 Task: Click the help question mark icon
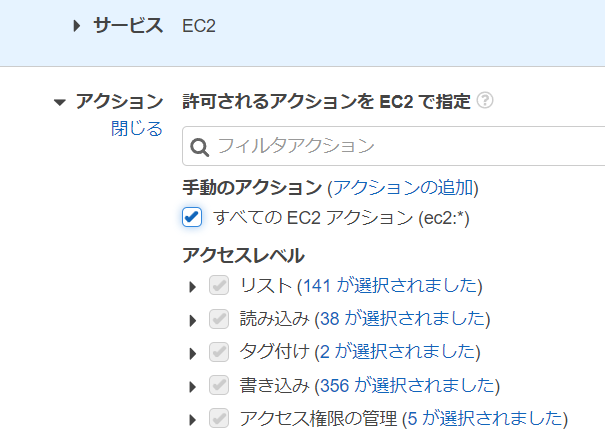485,101
